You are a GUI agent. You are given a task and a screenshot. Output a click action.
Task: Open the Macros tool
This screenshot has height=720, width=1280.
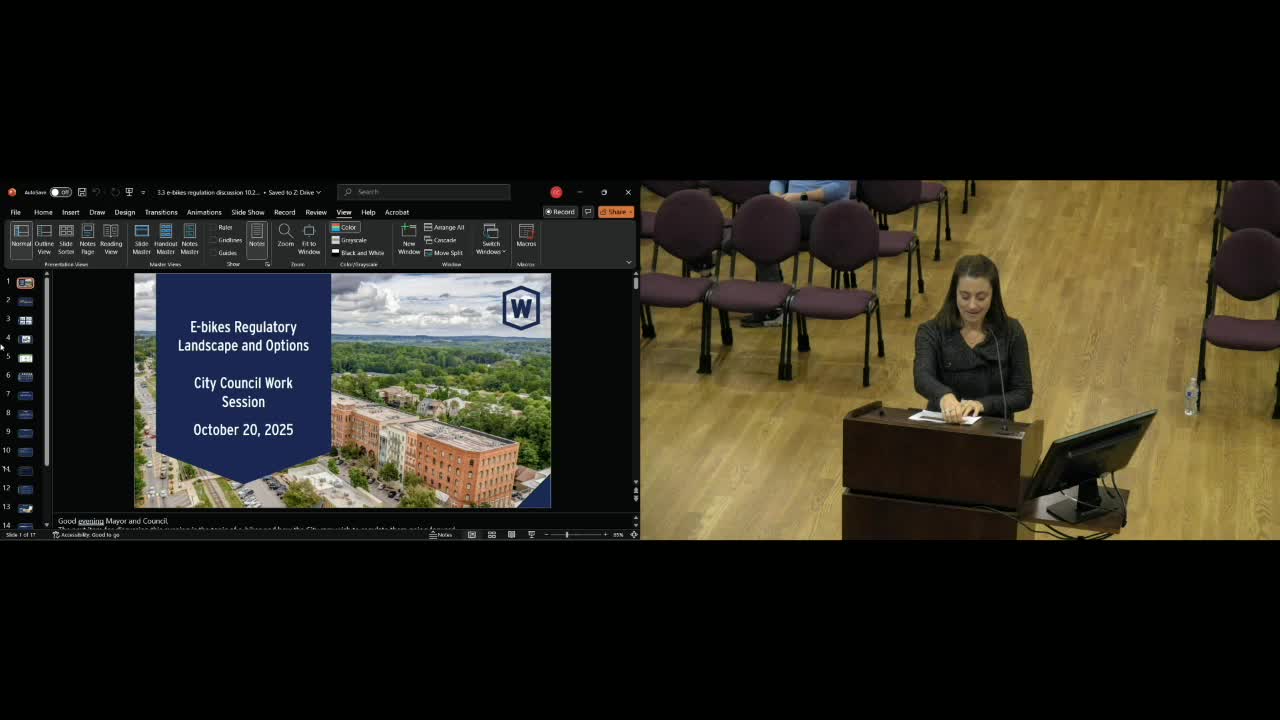(x=526, y=236)
